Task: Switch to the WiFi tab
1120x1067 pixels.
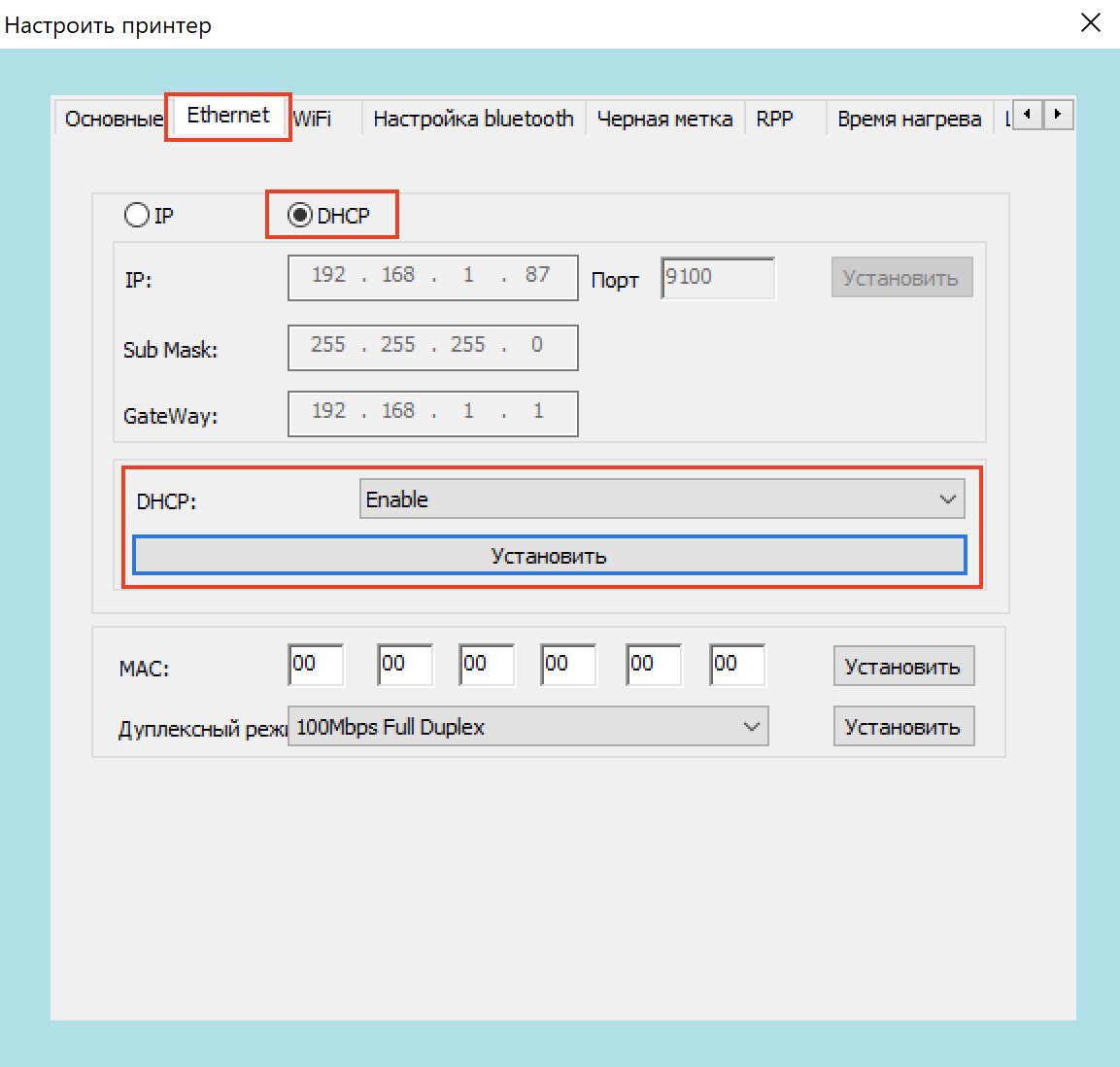Action: tap(313, 120)
